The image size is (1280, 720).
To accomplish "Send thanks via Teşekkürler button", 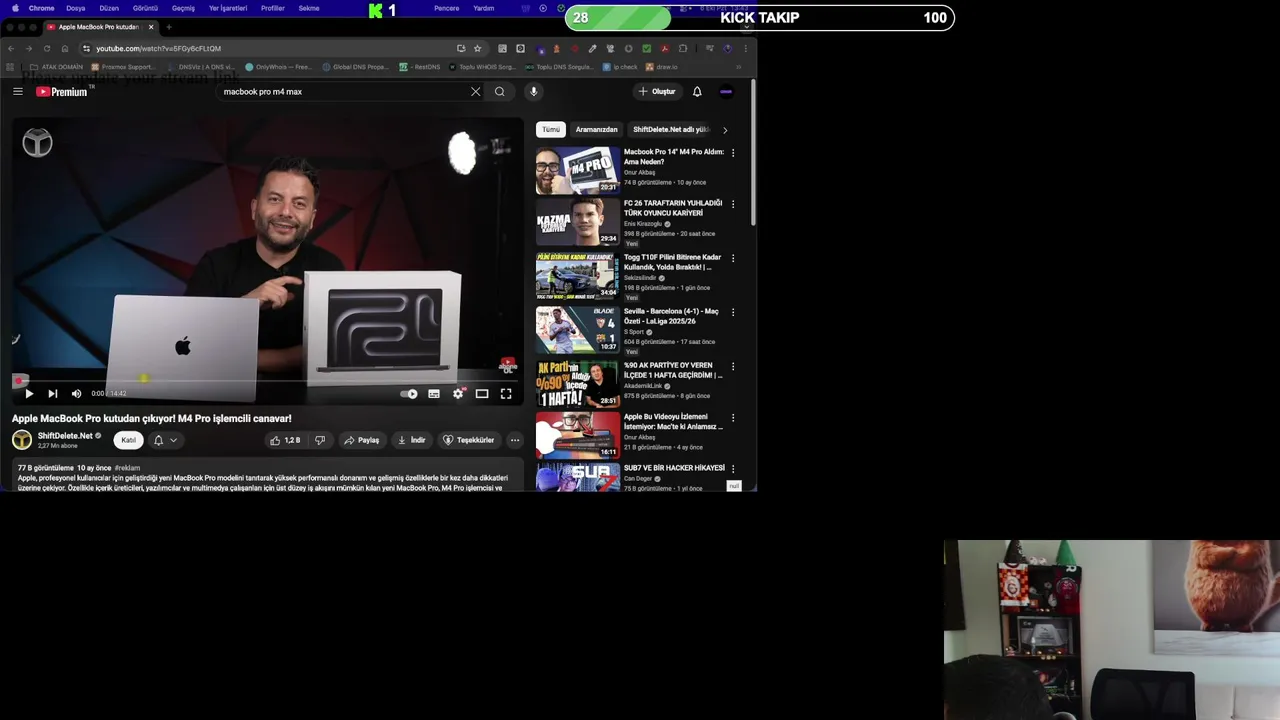I will coord(469,440).
